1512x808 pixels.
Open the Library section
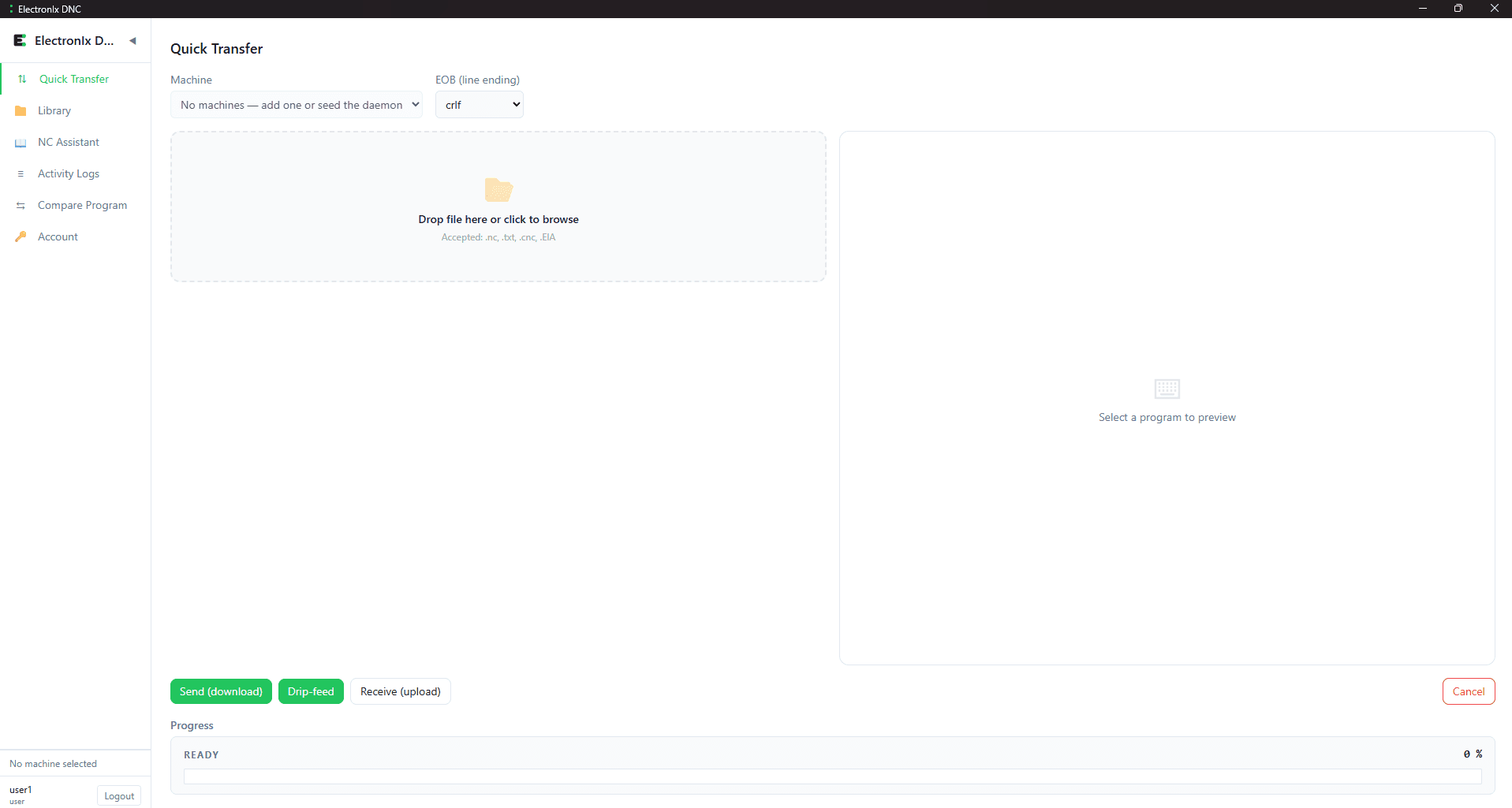(x=76, y=110)
